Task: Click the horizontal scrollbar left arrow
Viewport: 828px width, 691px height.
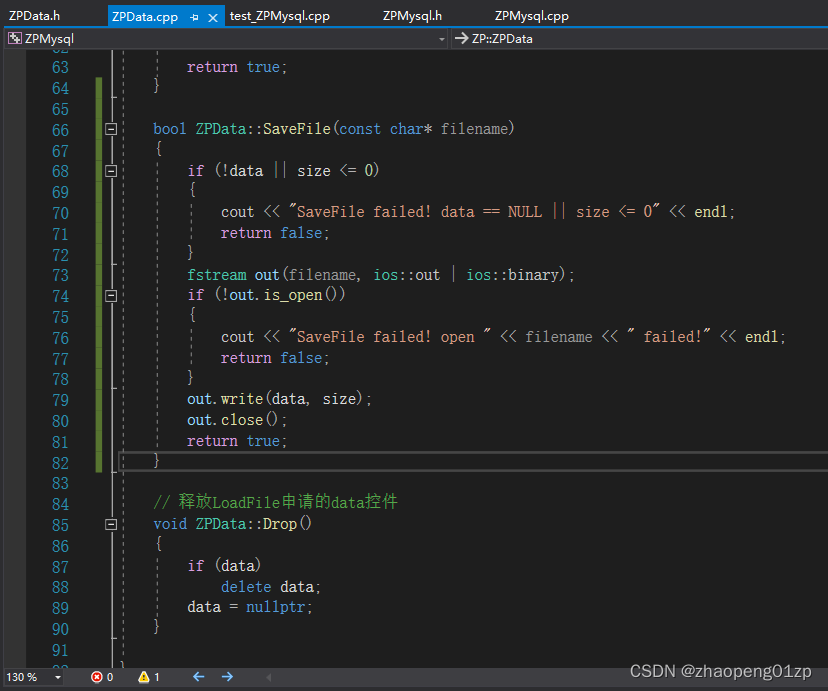Action: (x=269, y=677)
